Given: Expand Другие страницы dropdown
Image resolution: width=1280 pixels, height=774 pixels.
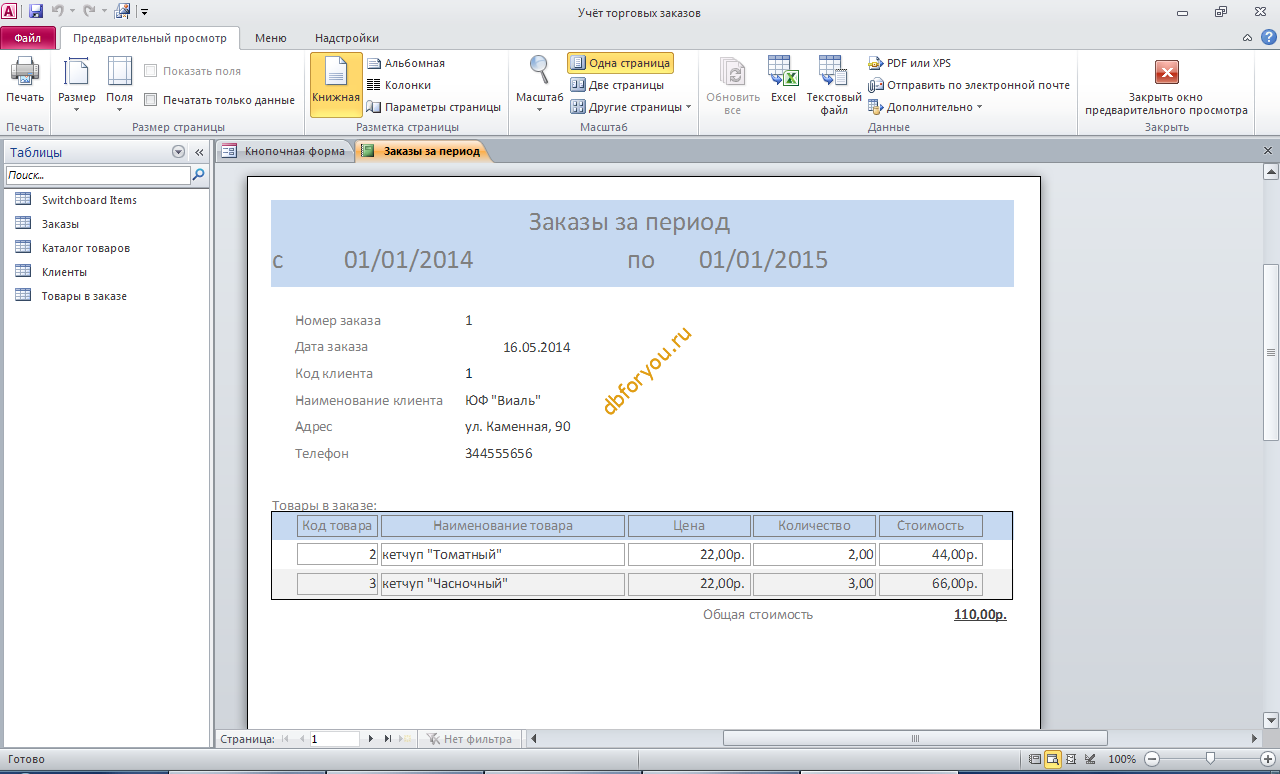Looking at the screenshot, I should pyautogui.click(x=631, y=107).
